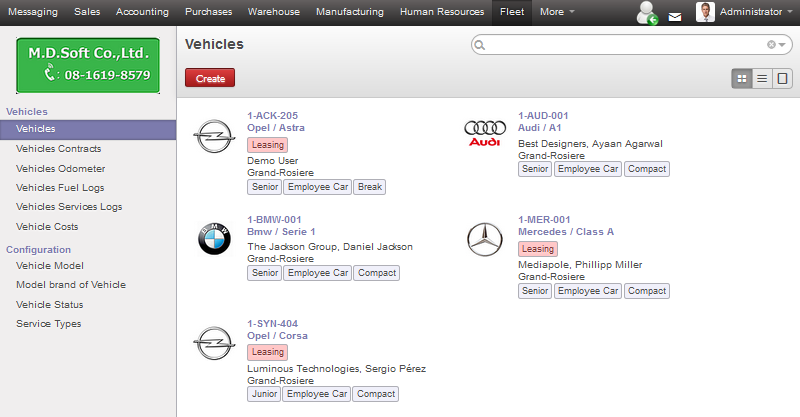Open the envelope messages icon

pyautogui.click(x=675, y=17)
